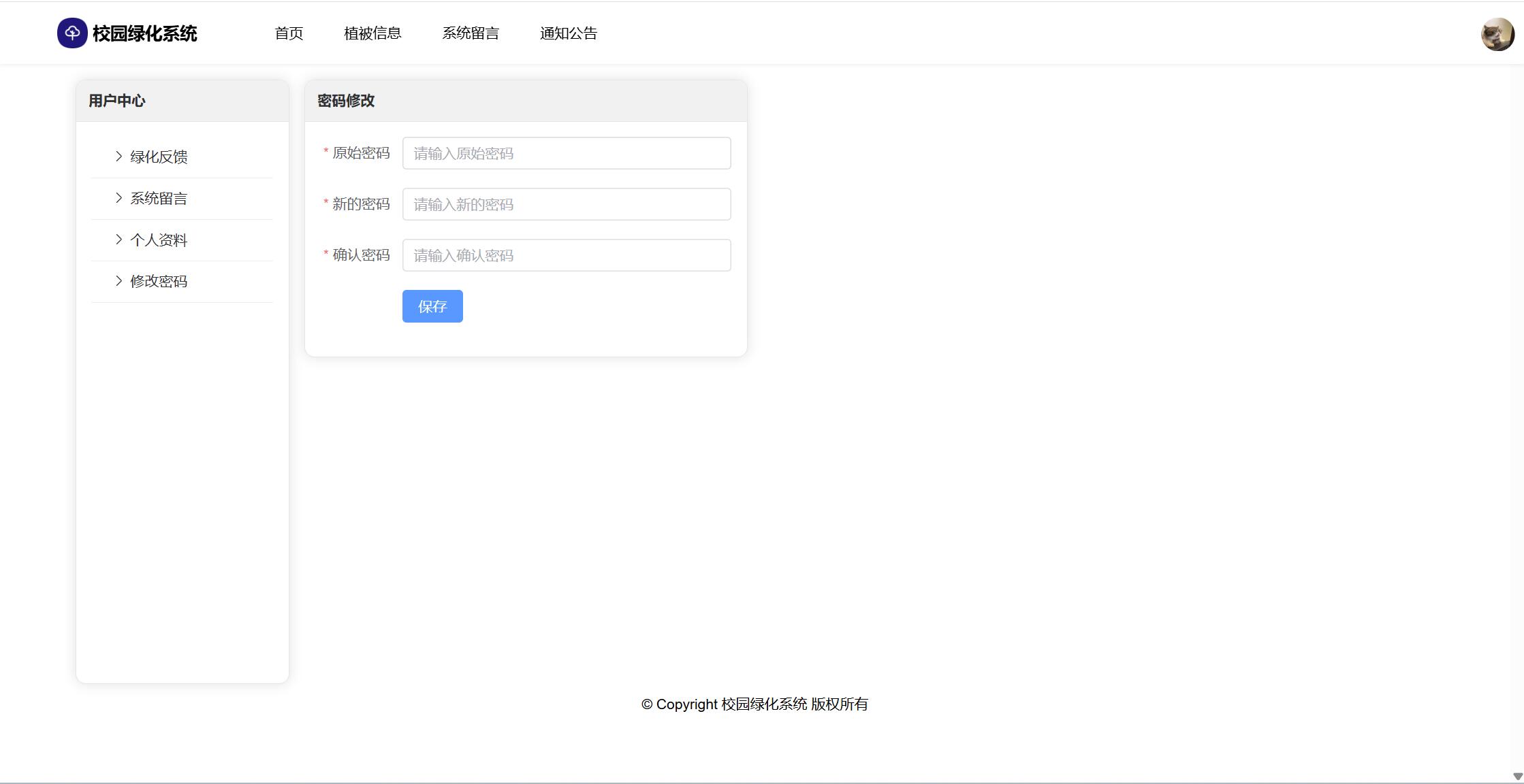Open 系统留言 in top navigation
This screenshot has height=784, width=1524.
471,33
